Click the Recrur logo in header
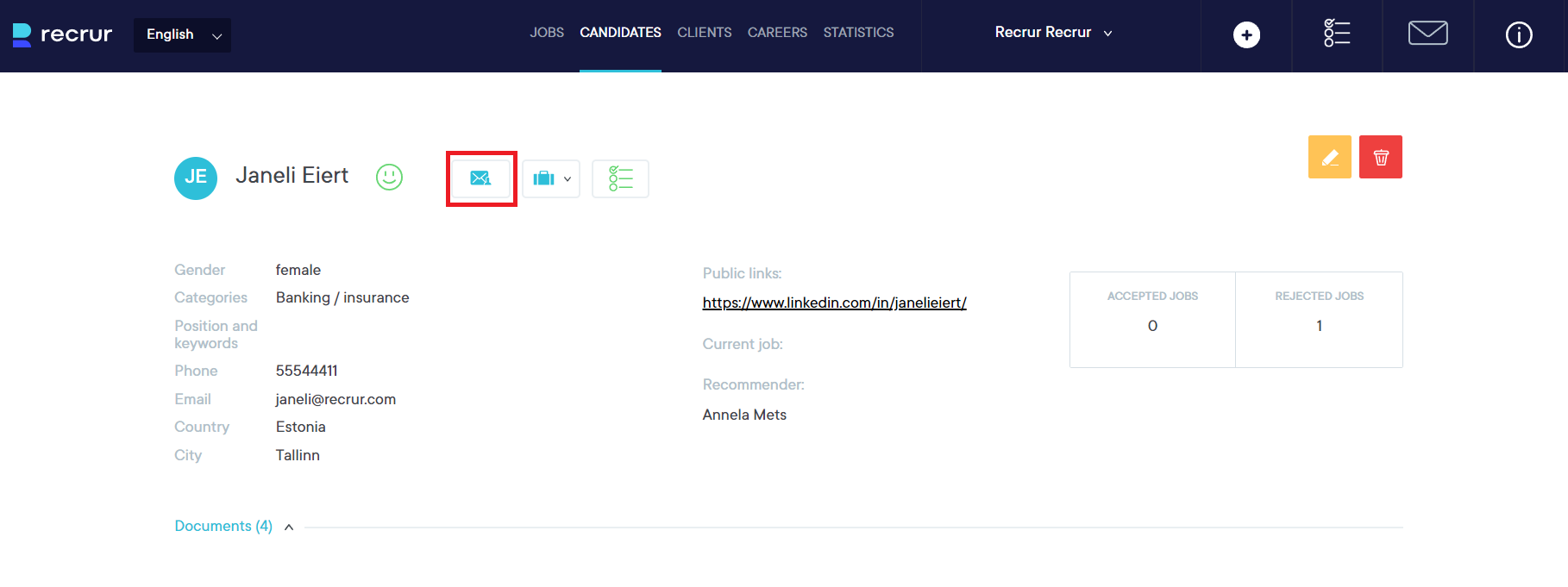 [62, 34]
